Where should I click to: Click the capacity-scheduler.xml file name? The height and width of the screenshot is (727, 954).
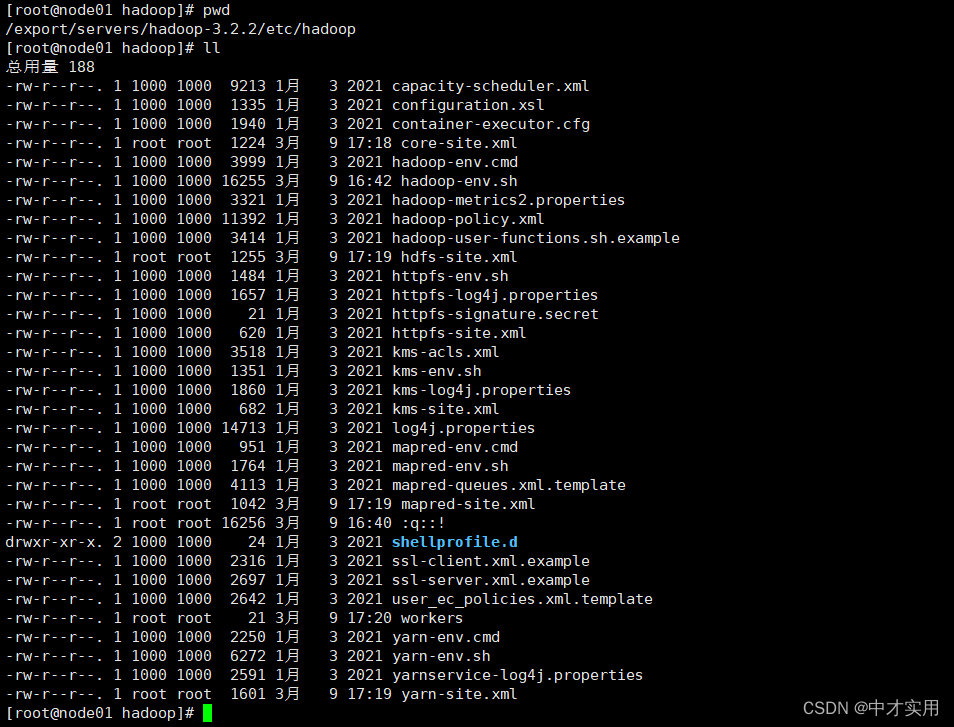point(490,86)
